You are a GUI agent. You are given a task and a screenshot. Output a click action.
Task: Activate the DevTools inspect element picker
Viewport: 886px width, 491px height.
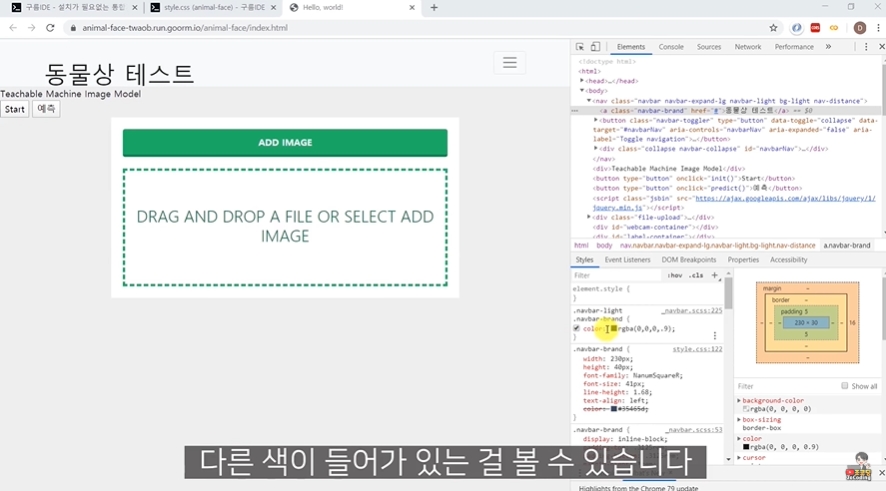click(580, 47)
